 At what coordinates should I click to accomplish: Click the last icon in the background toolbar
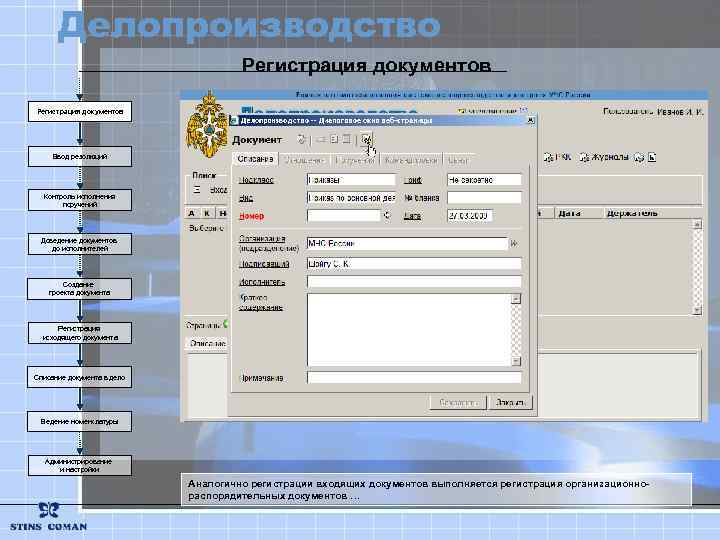coord(652,158)
